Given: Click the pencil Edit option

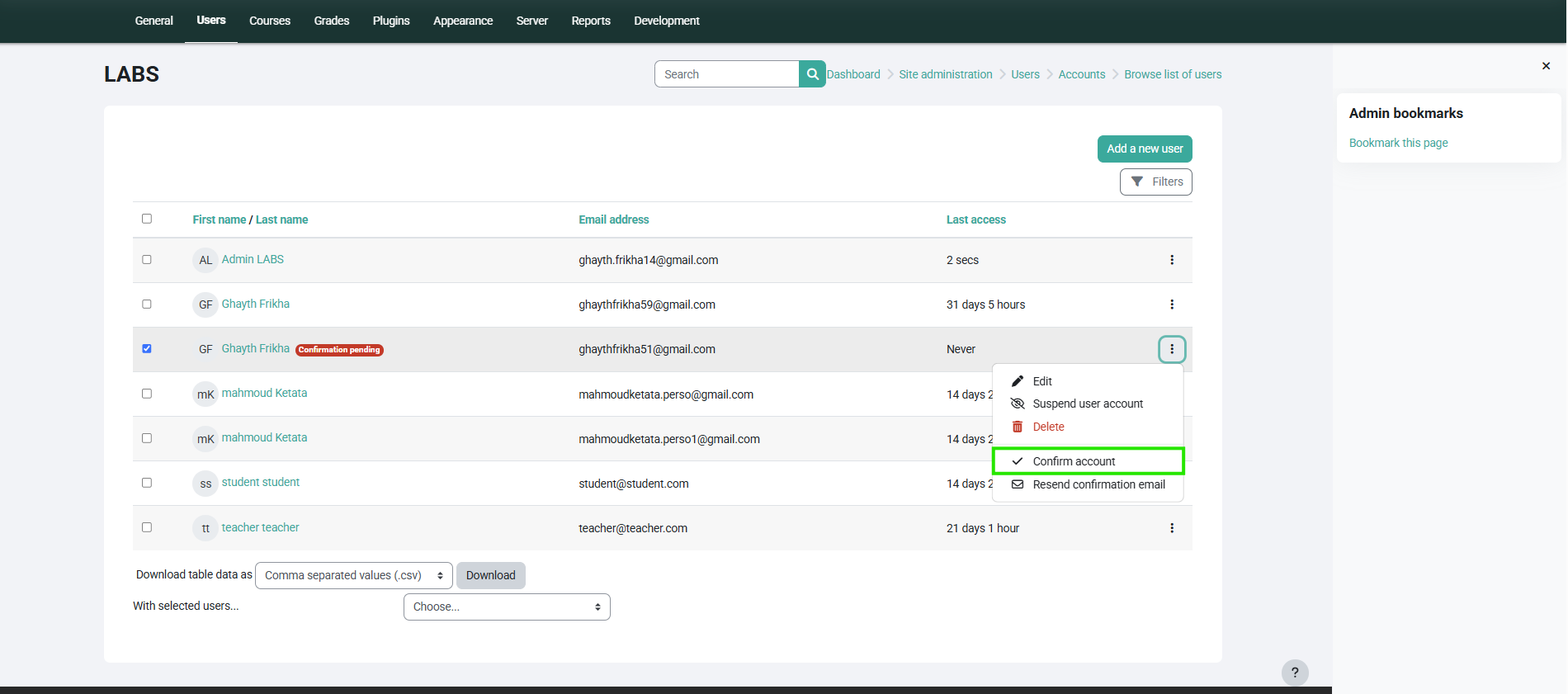Looking at the screenshot, I should (x=1041, y=381).
